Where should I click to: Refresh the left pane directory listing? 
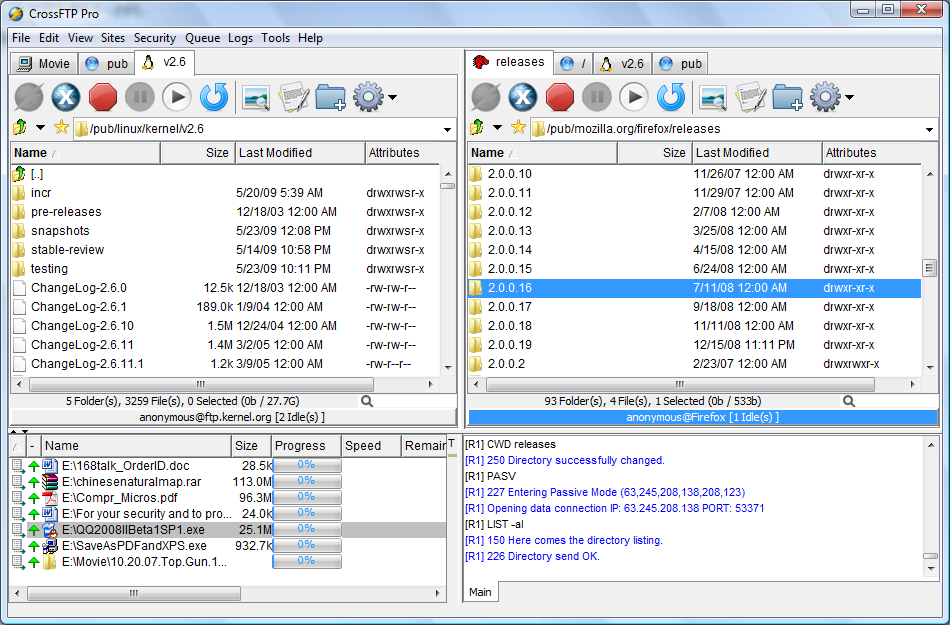pos(214,97)
